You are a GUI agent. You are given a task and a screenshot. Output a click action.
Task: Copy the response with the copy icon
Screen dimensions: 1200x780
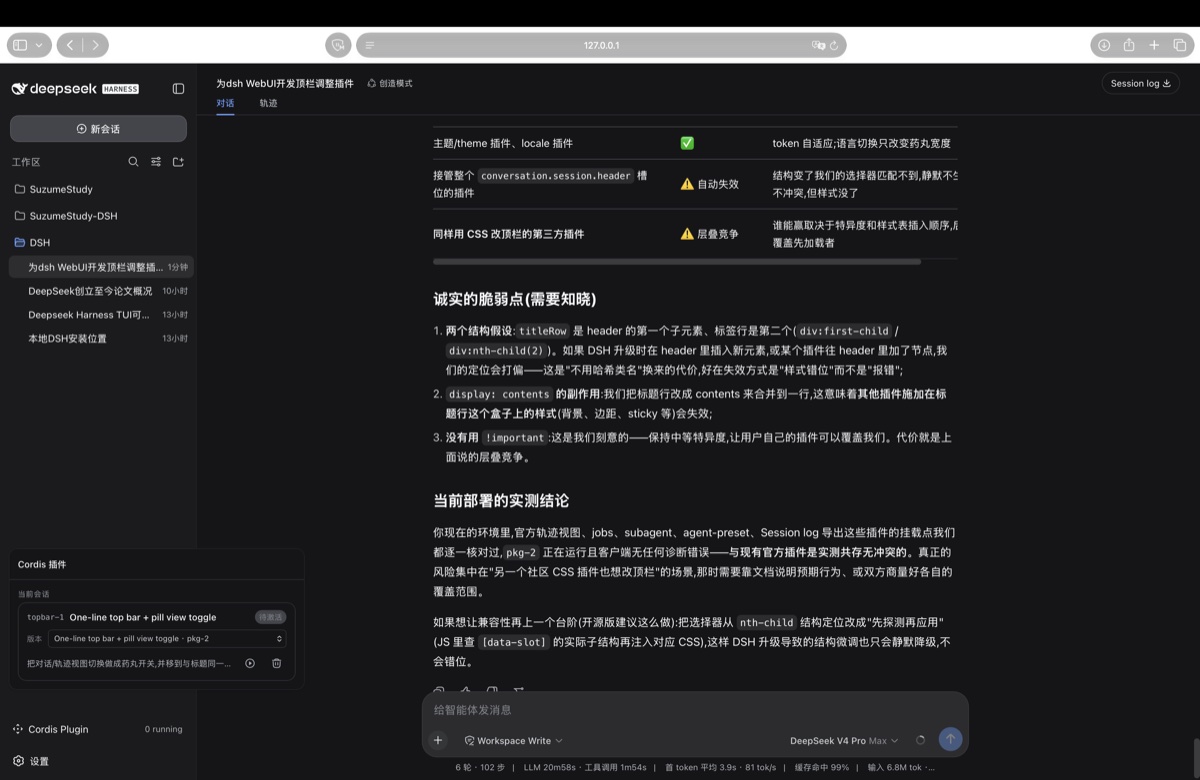pyautogui.click(x=439, y=691)
